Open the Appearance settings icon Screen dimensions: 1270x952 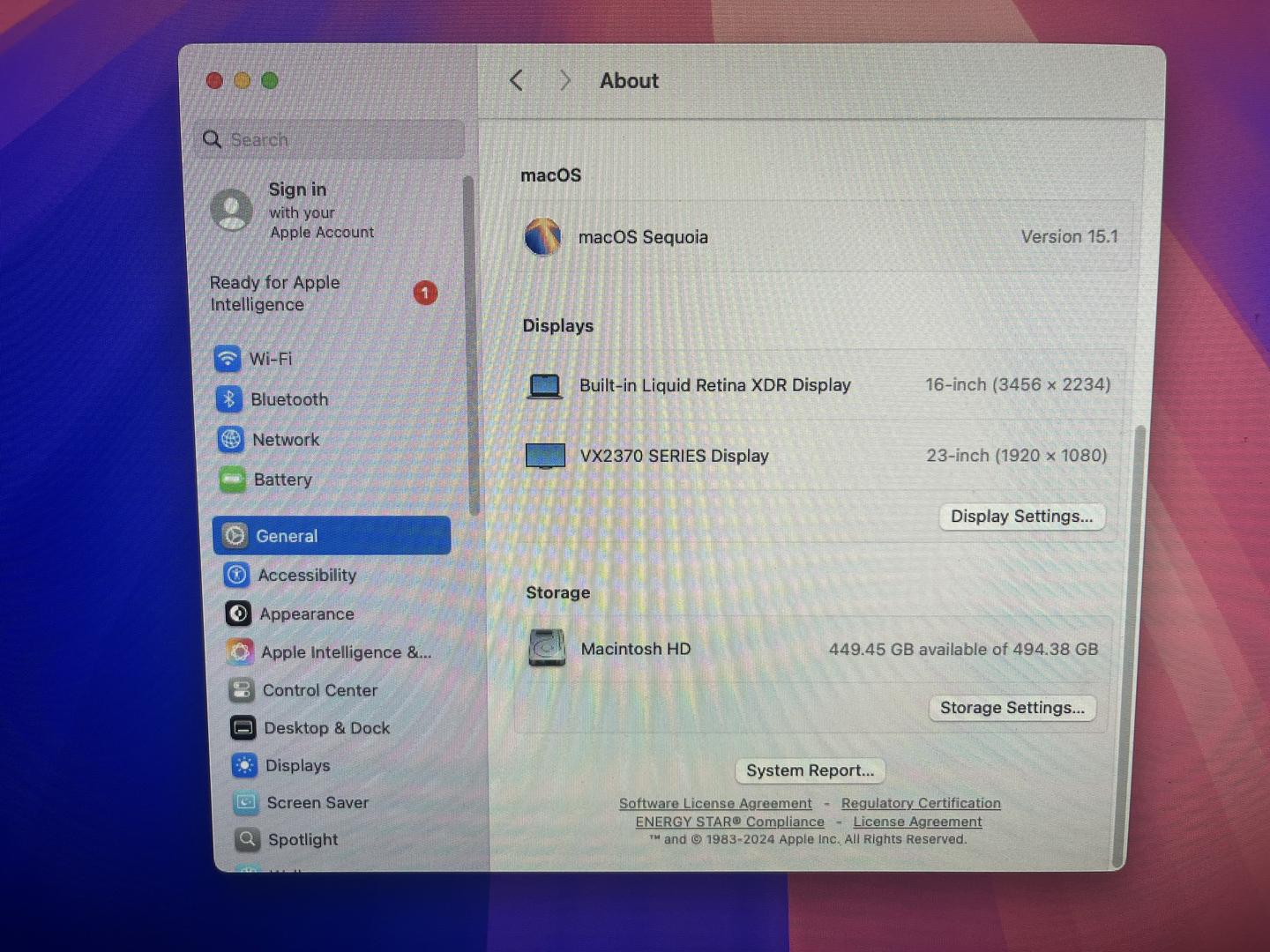[239, 614]
